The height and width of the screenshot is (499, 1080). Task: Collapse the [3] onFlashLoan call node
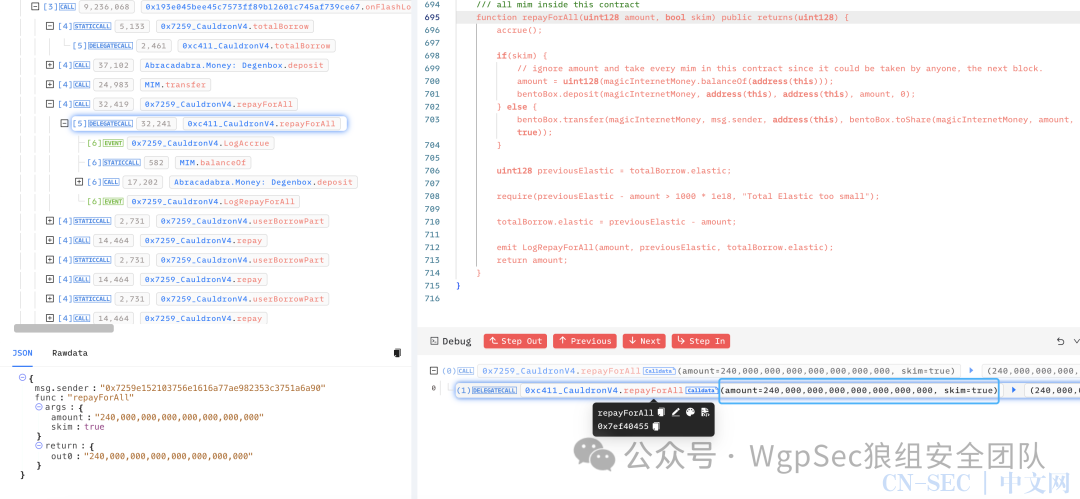tap(34, 7)
